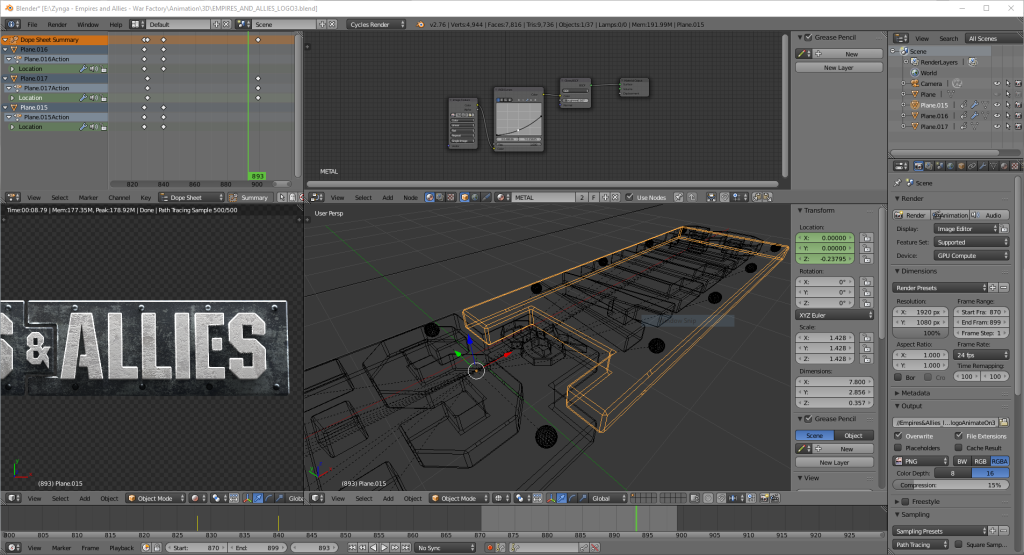
Task: Collapse Plane.015Action in dope sheet
Action: pyautogui.click(x=10, y=117)
